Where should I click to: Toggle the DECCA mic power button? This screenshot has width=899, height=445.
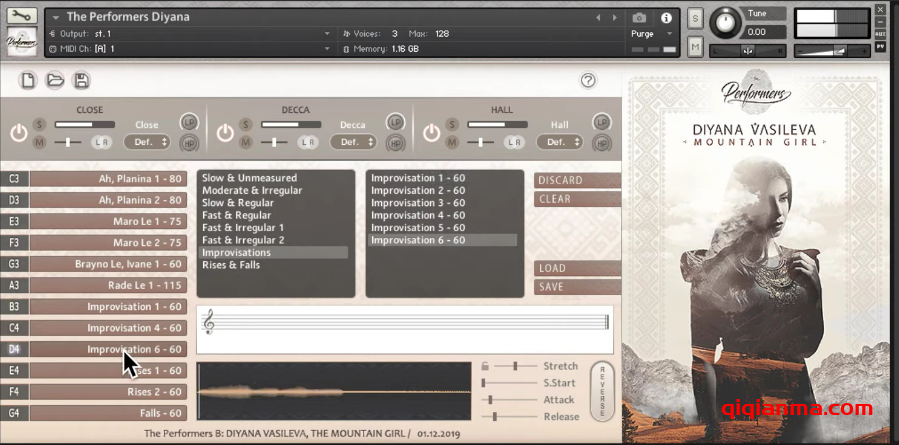225,132
